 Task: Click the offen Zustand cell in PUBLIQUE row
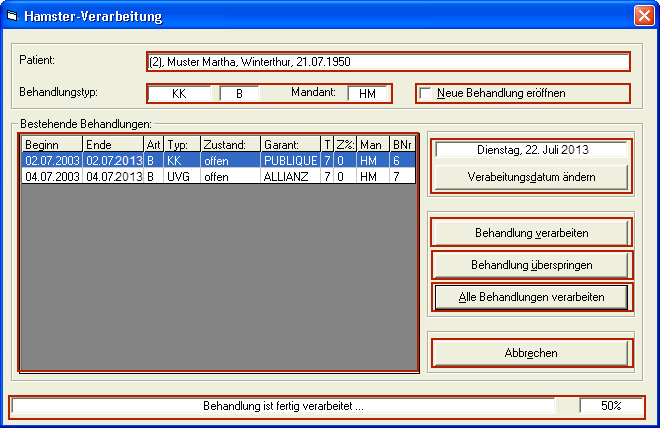pos(231,160)
